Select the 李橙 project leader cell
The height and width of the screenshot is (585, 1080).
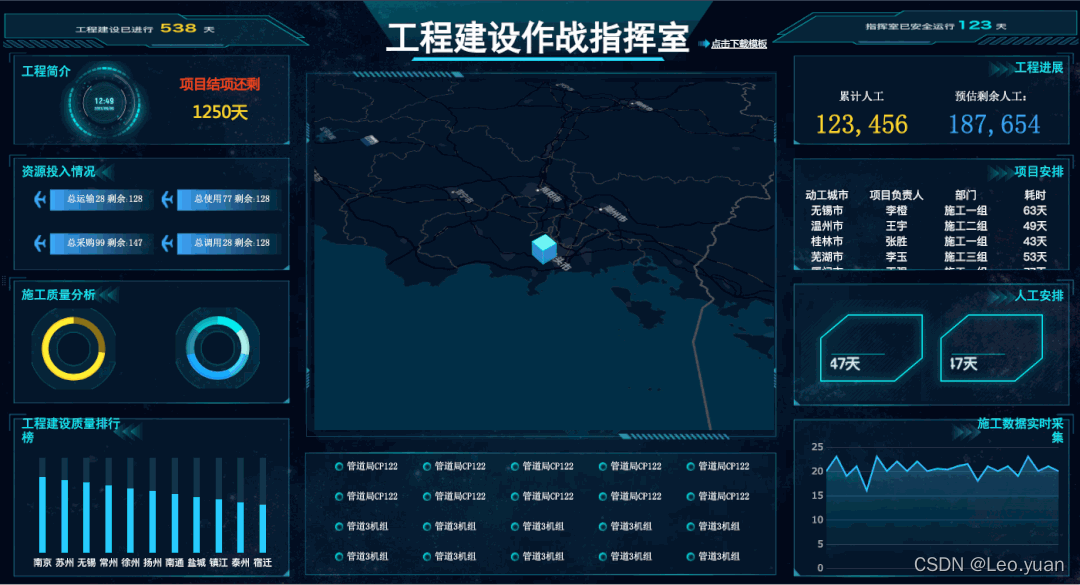tap(896, 210)
